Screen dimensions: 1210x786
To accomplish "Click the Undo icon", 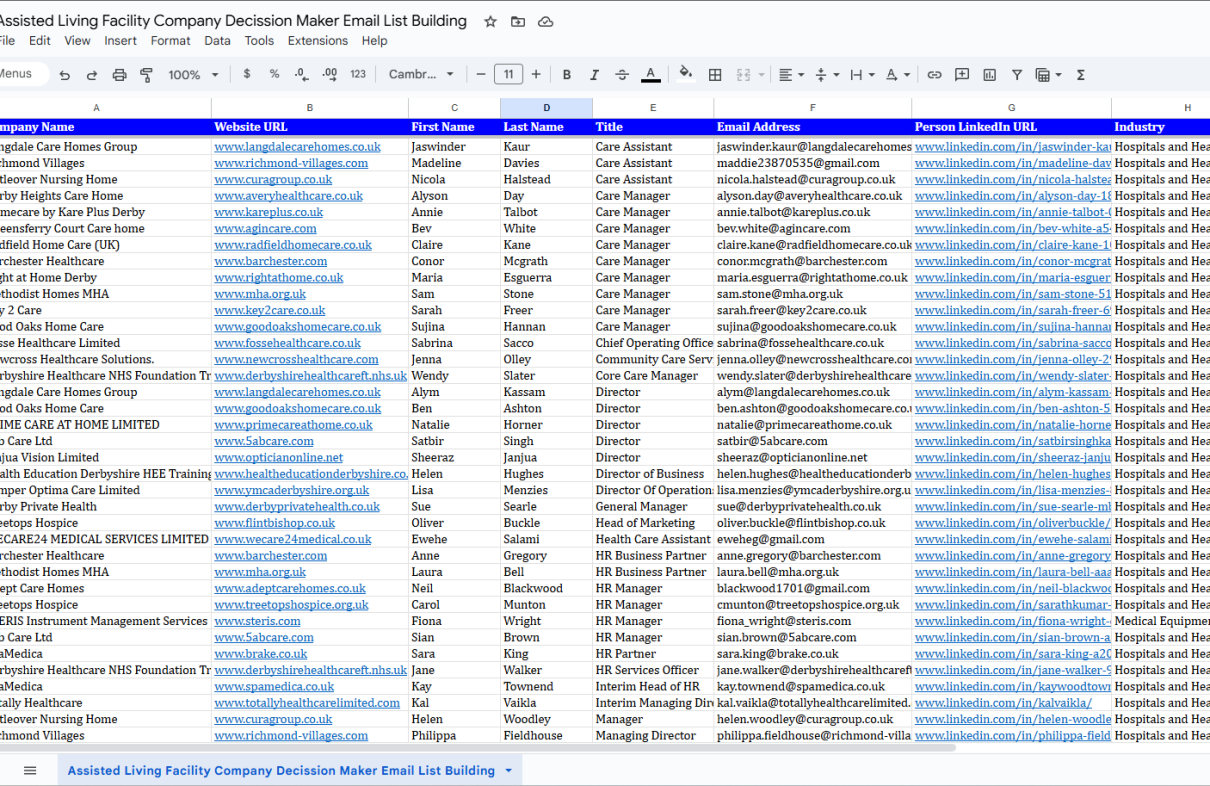I will pyautogui.click(x=65, y=75).
